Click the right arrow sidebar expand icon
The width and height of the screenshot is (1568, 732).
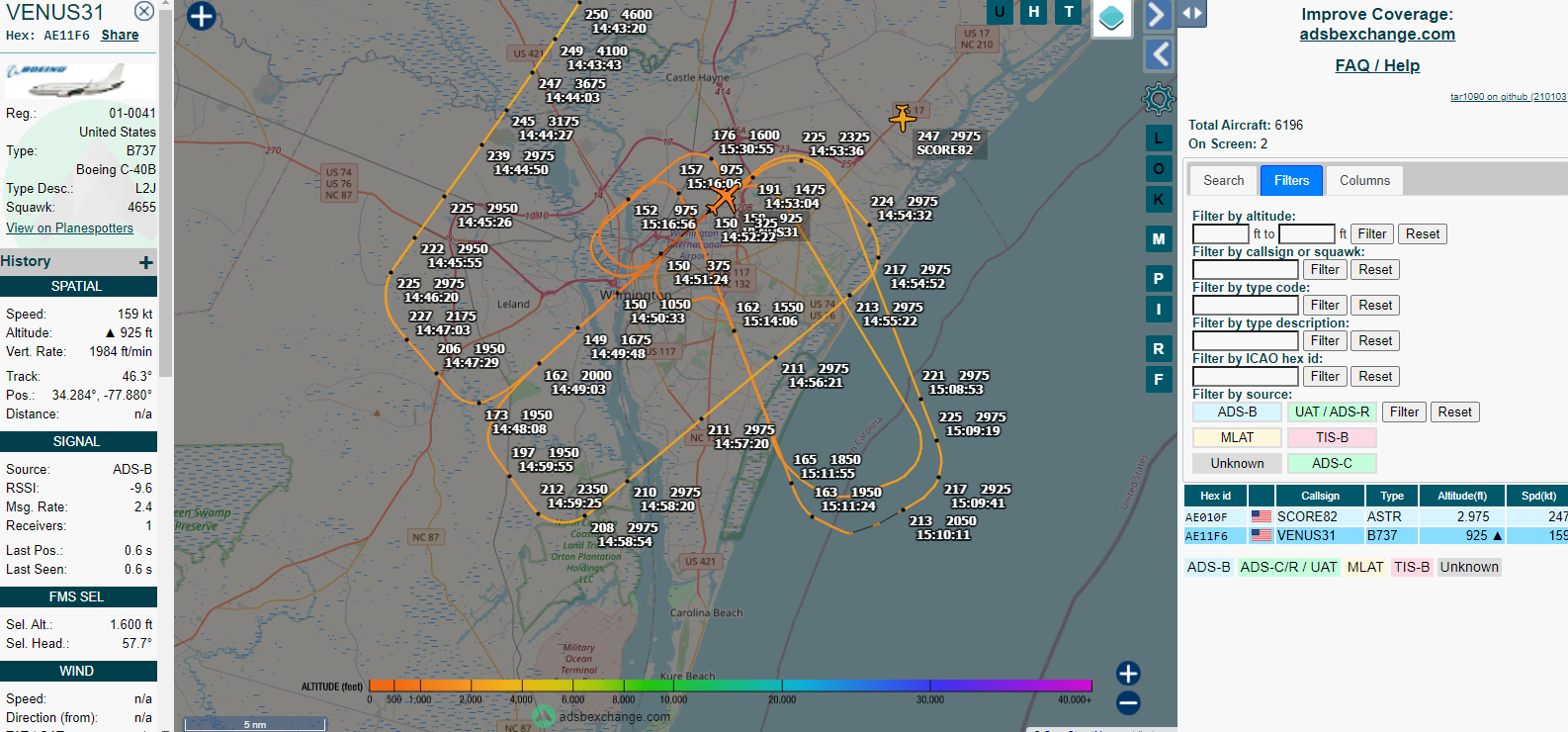[x=1158, y=15]
